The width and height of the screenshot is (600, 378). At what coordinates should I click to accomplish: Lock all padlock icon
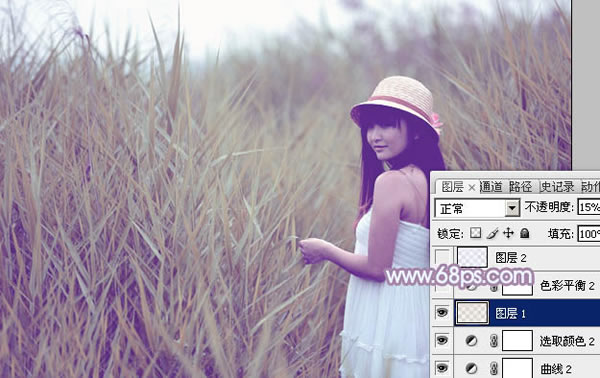525,233
